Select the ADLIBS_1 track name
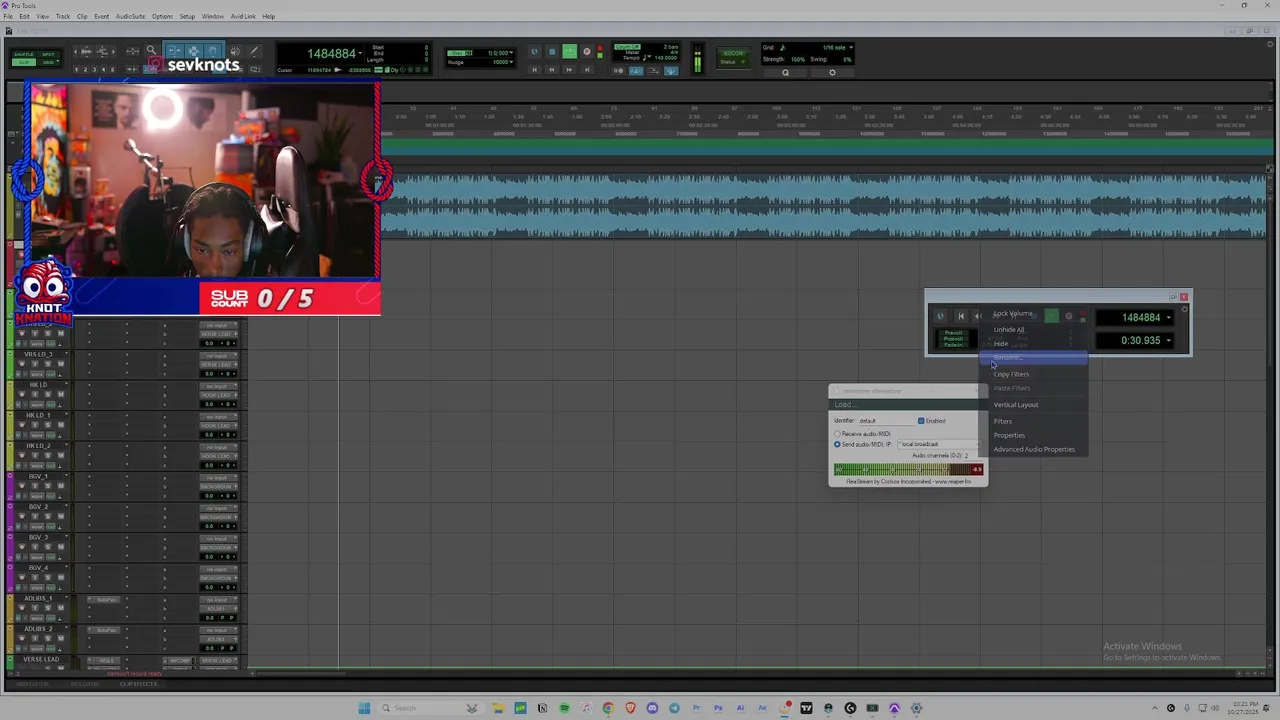 [38, 599]
